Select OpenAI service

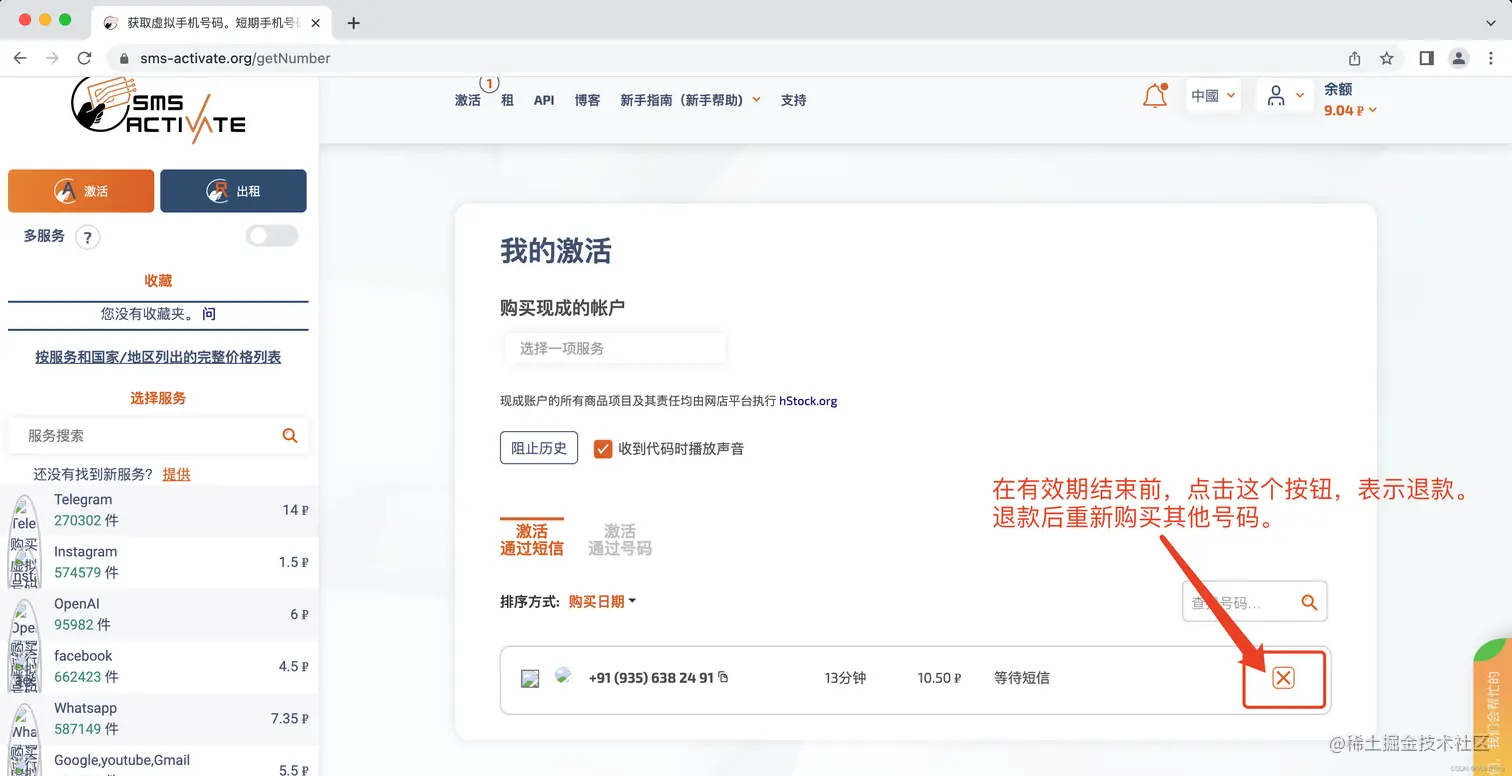pyautogui.click(x=159, y=614)
